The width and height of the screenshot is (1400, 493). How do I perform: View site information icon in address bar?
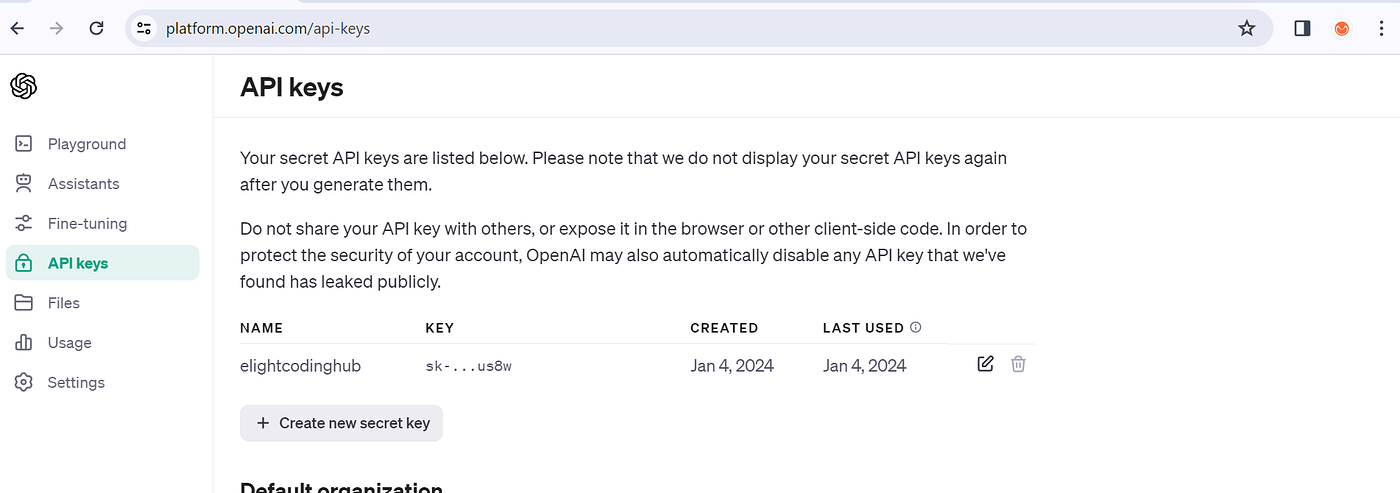pos(144,28)
